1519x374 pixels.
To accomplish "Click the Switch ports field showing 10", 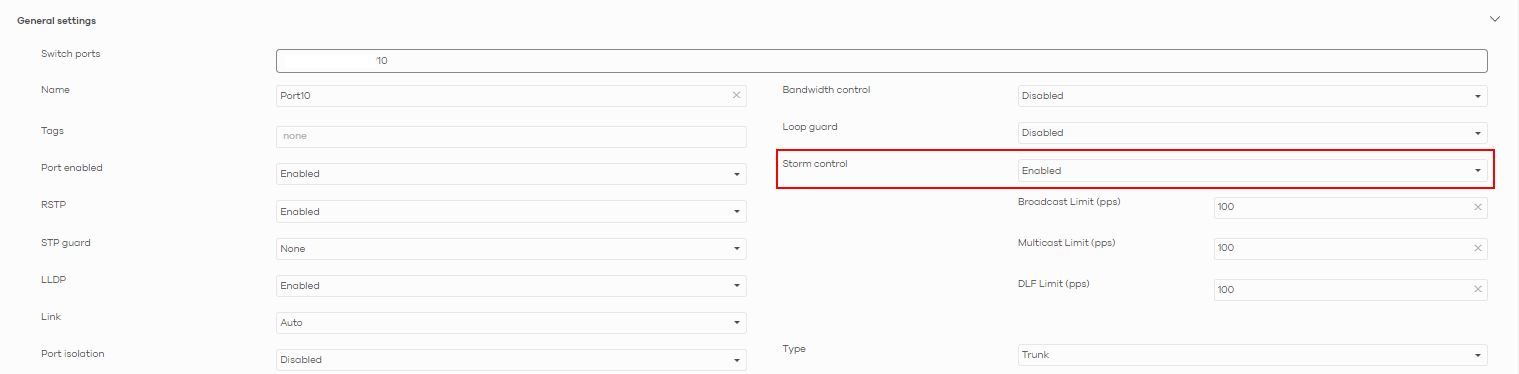I will click(882, 61).
